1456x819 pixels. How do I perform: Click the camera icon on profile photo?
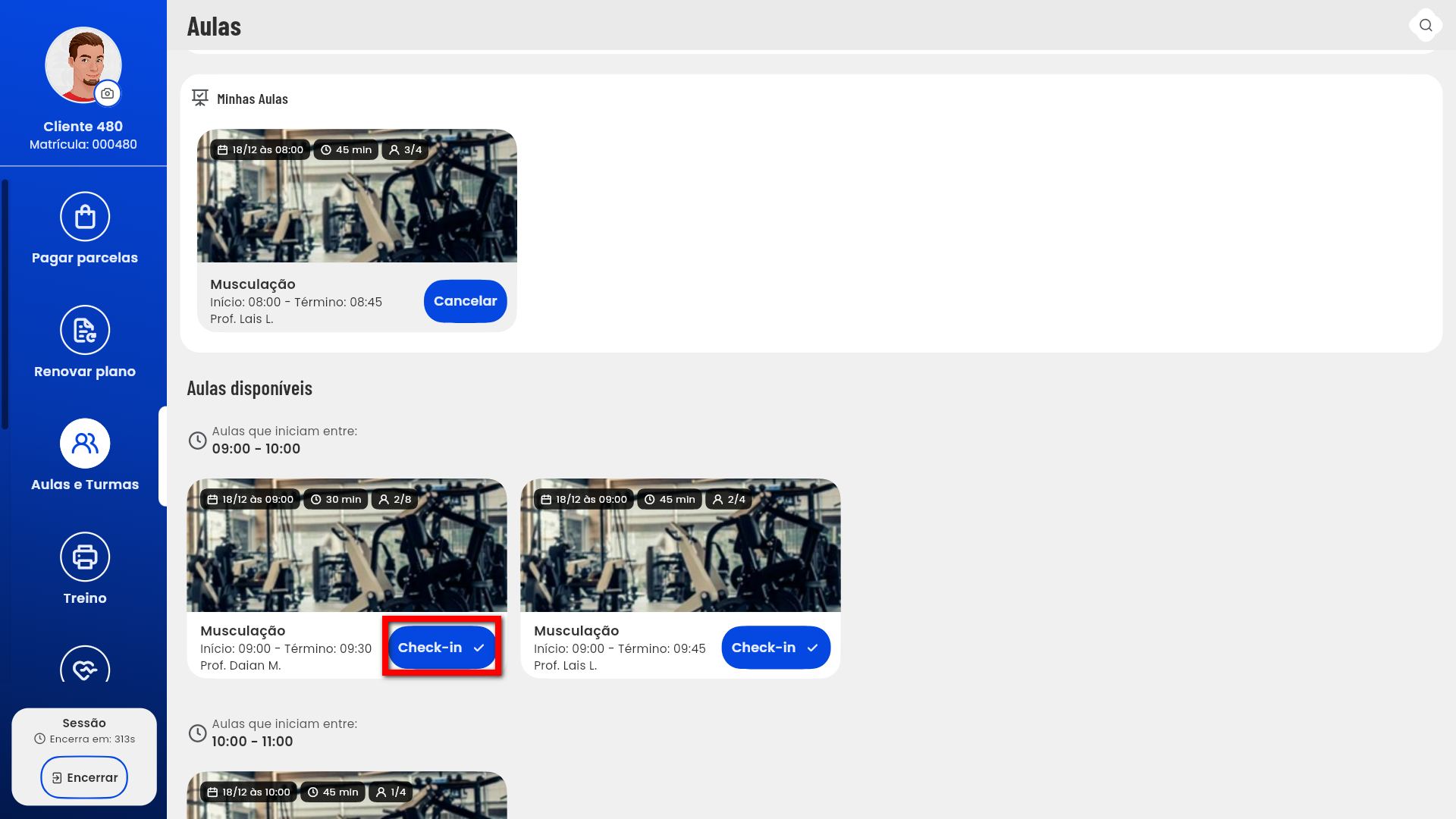[x=108, y=93]
